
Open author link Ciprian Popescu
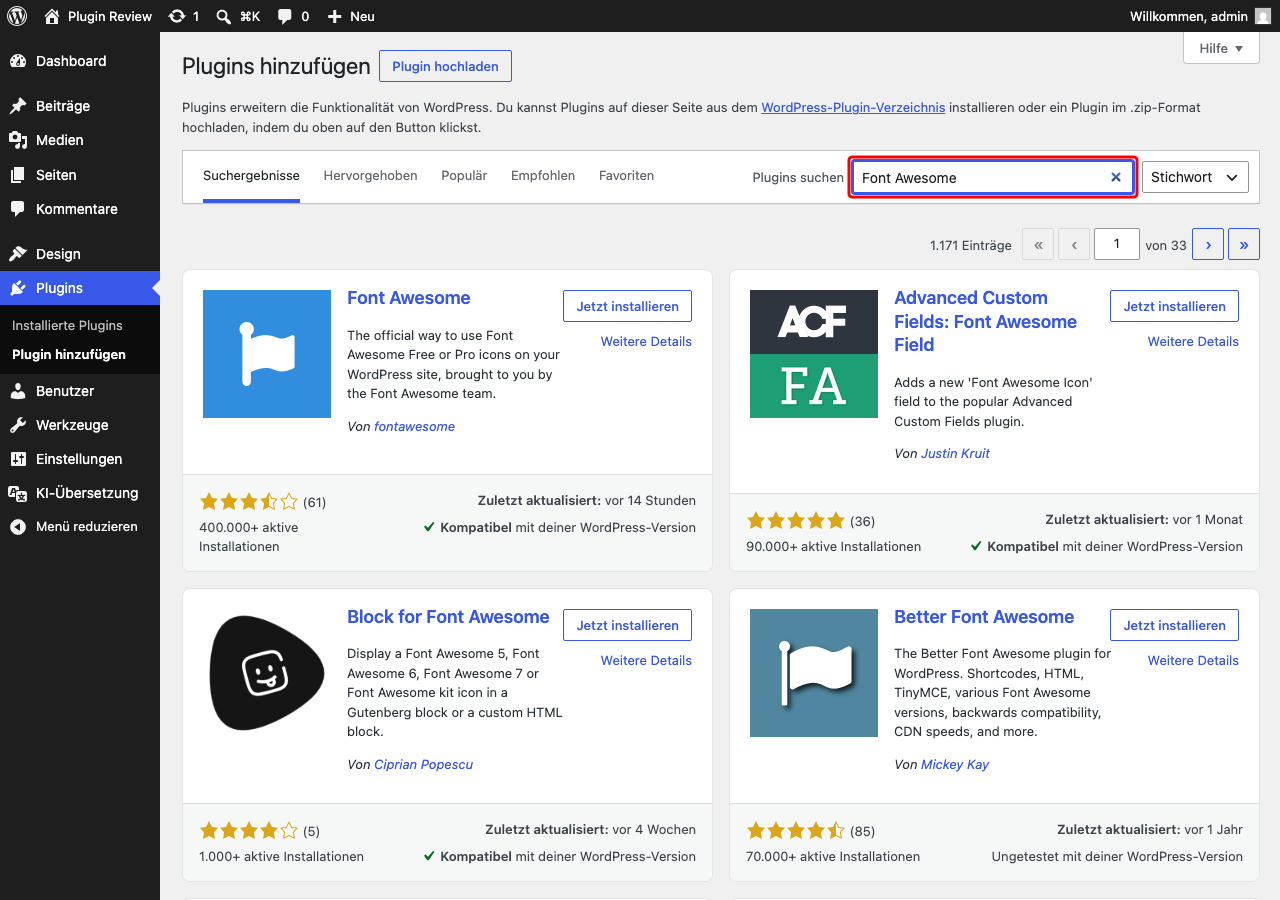(x=423, y=764)
